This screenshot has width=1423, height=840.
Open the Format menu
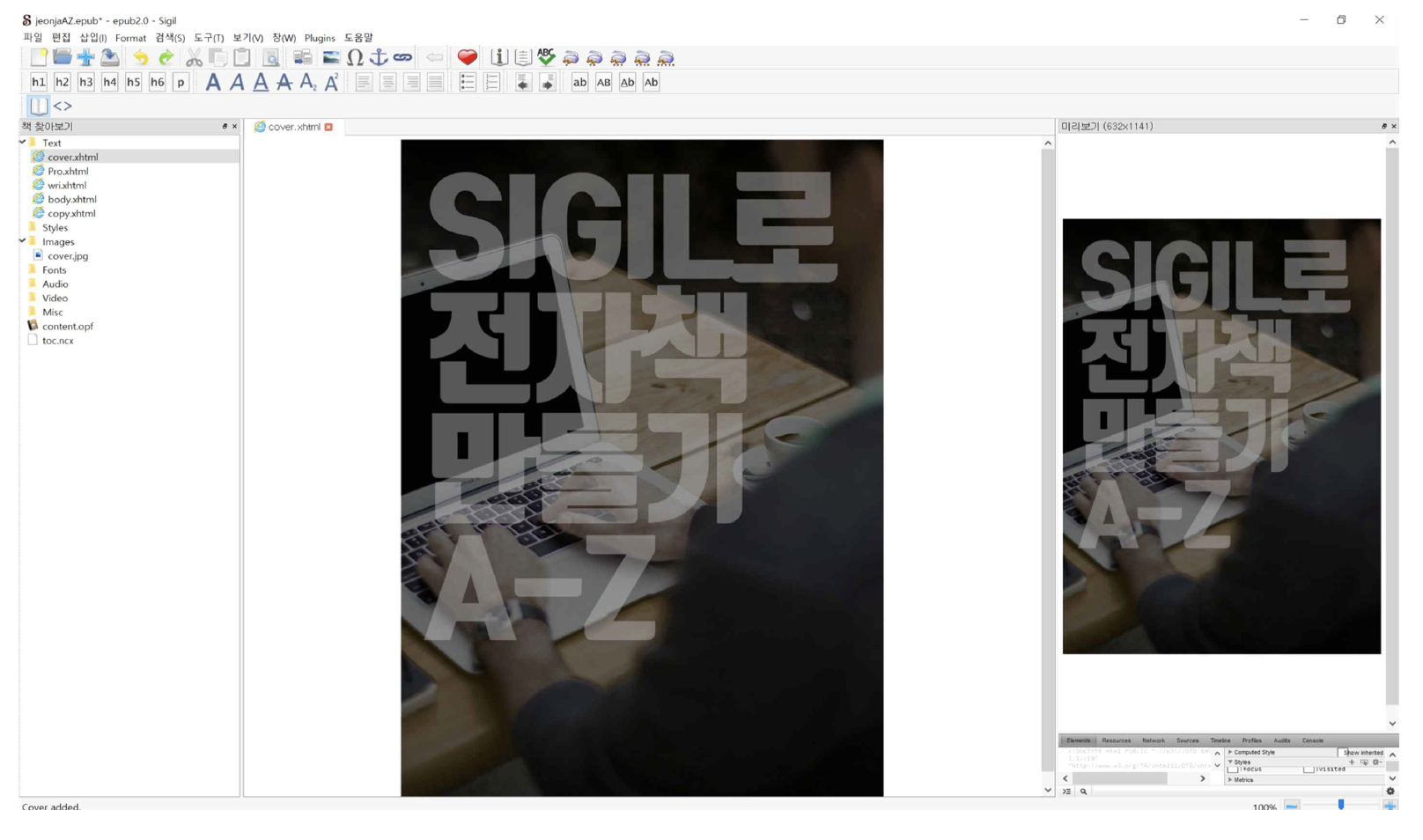(x=130, y=38)
